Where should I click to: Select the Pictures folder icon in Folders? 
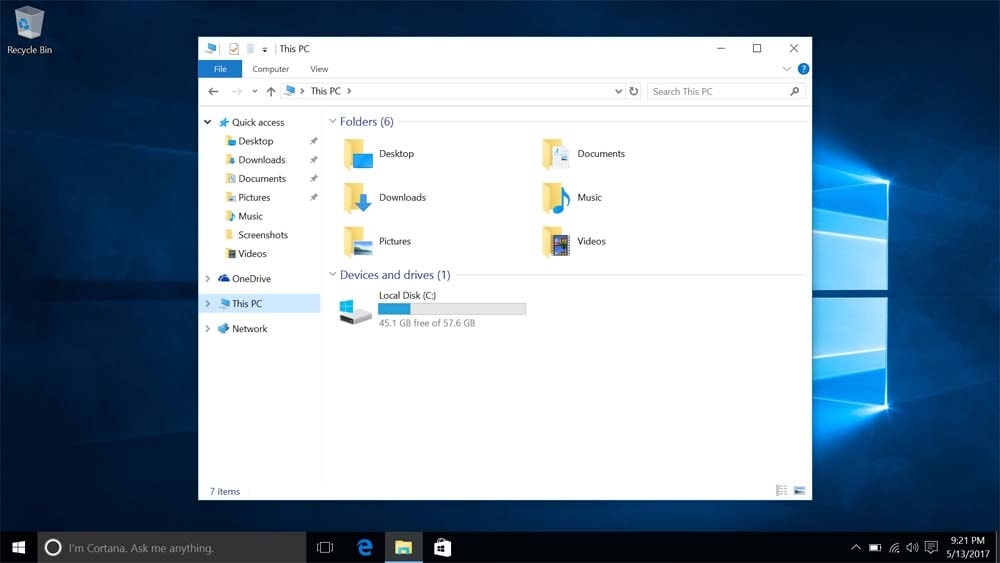pos(358,242)
